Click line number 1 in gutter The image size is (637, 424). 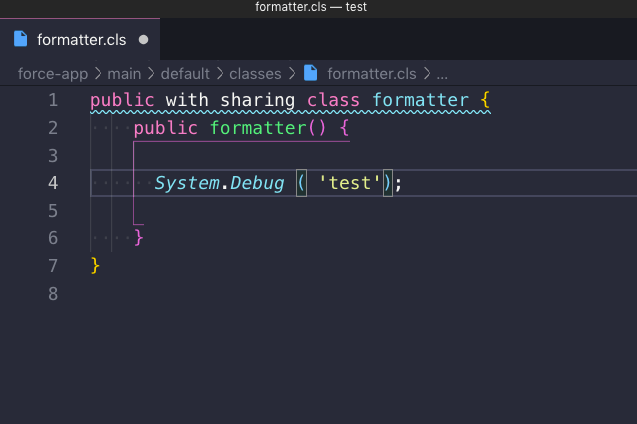point(53,100)
